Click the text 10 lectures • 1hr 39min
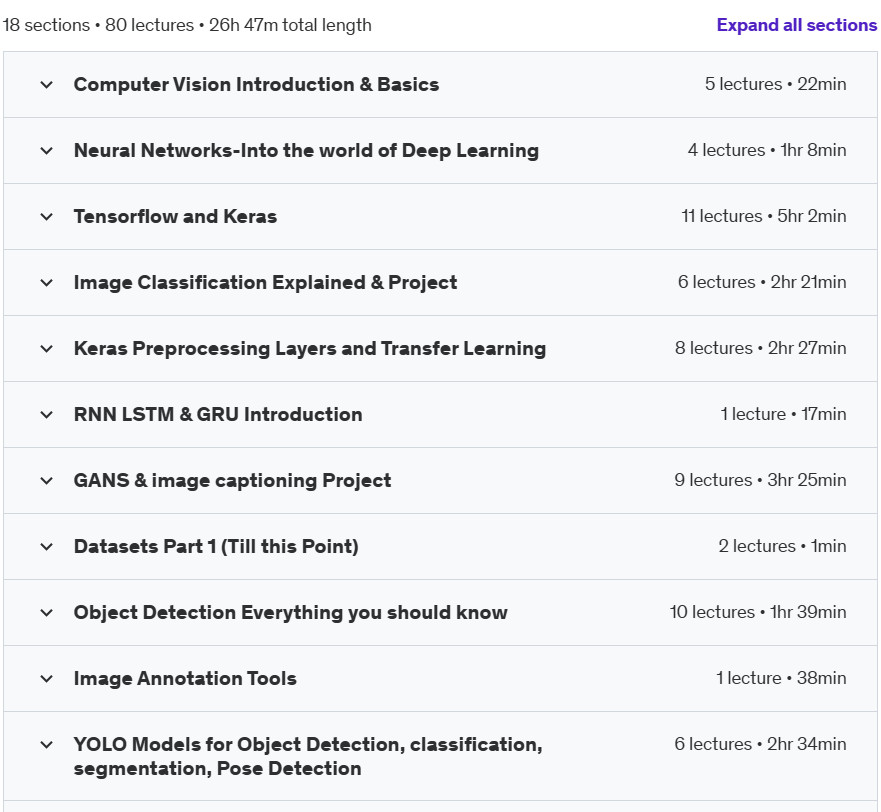This screenshot has width=881, height=812. click(758, 613)
